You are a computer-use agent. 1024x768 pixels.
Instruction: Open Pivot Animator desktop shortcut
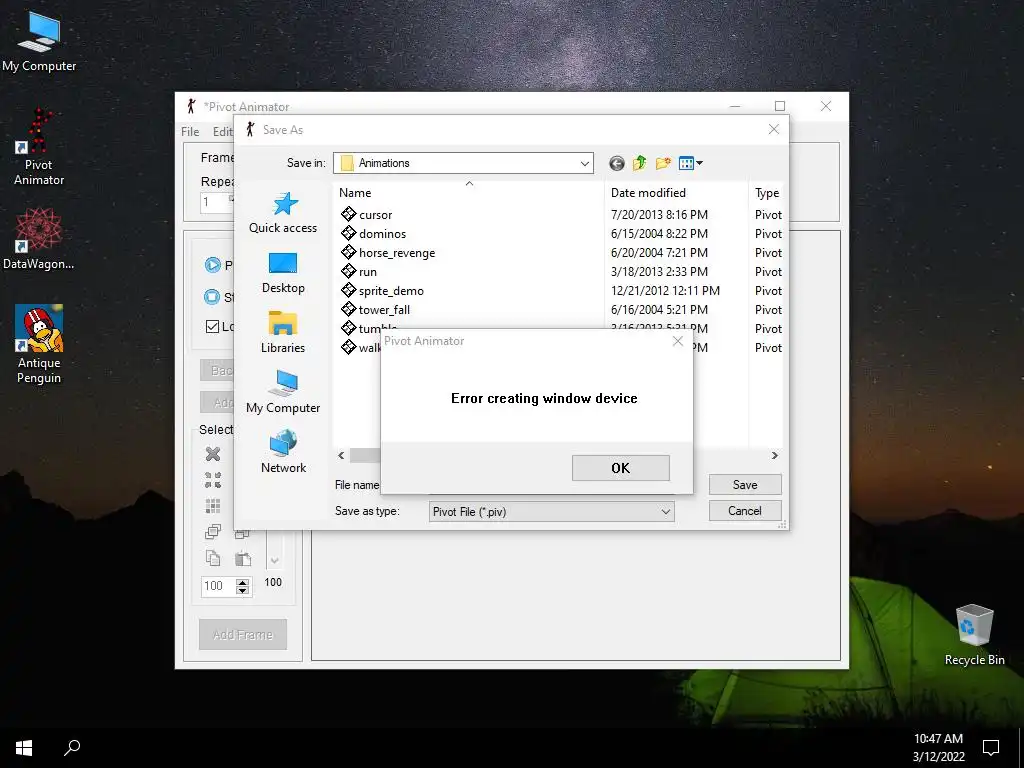[39, 147]
